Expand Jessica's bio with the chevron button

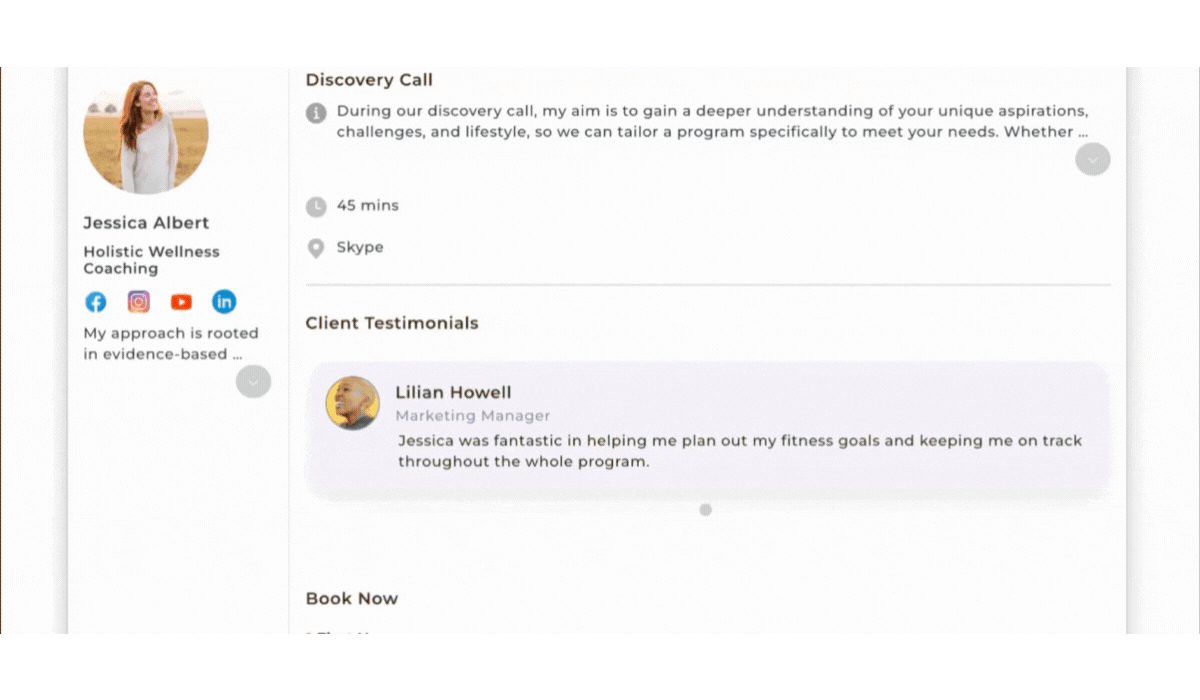tap(253, 381)
